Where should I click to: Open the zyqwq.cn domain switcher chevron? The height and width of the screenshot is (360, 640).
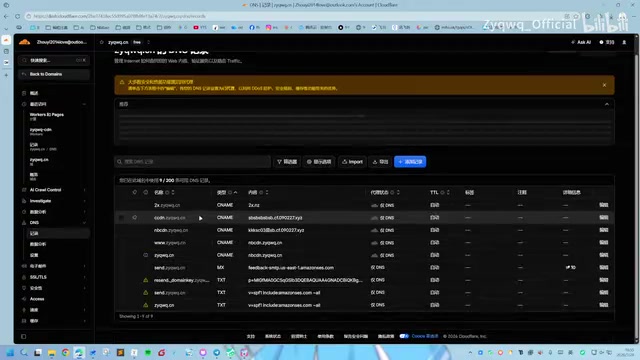[x=149, y=42]
